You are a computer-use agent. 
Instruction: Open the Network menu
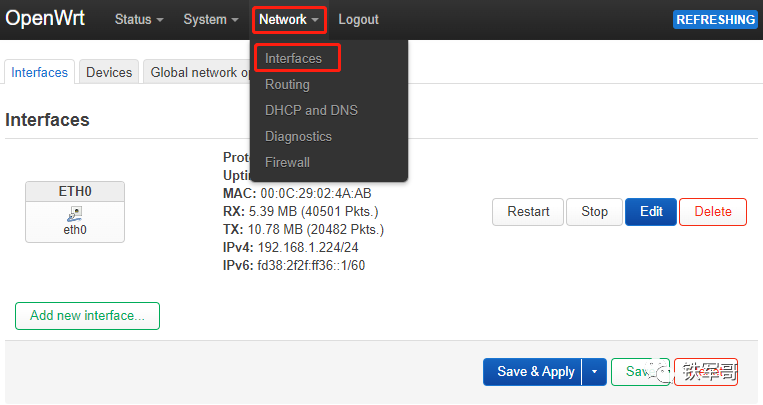point(289,19)
